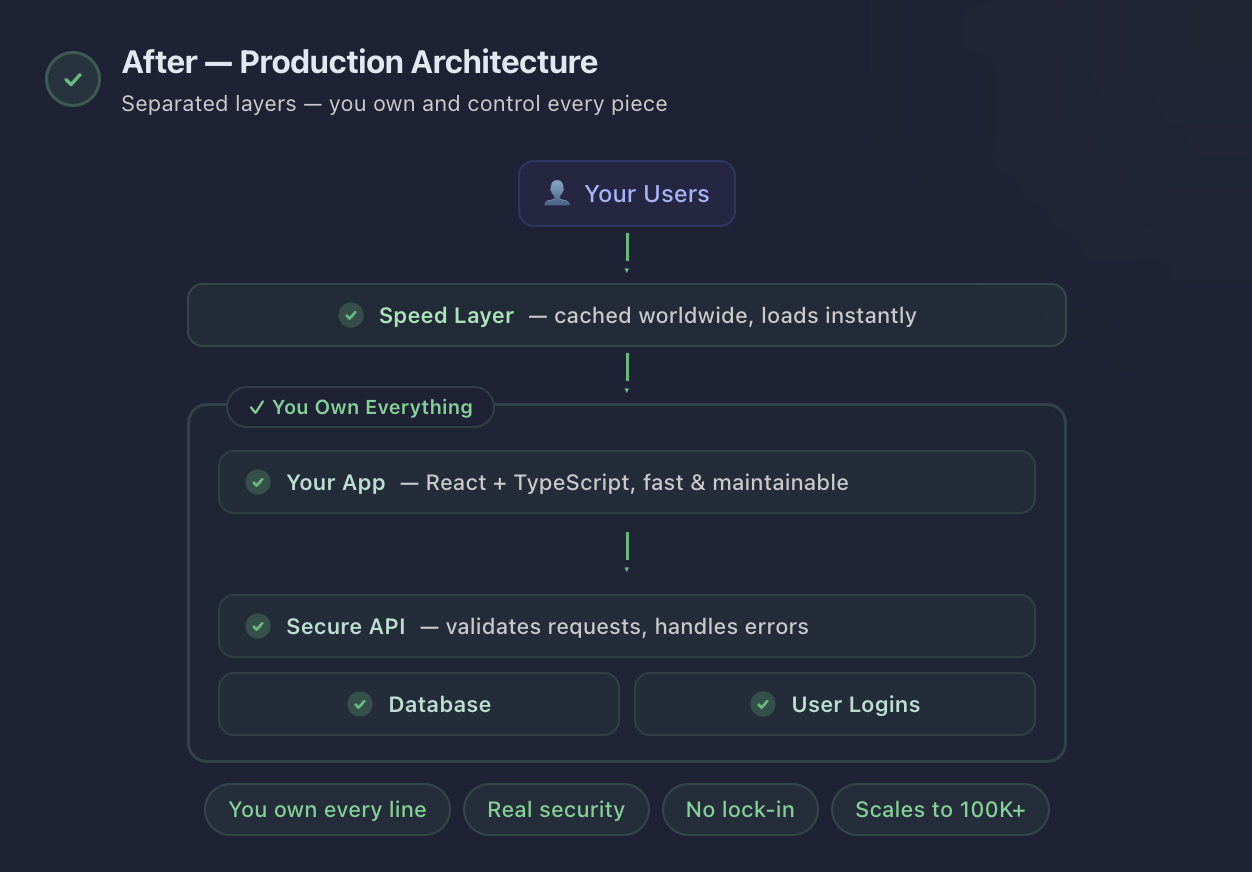Screen dimensions: 1252x872
Task: Enable the Database component
Action: pos(419,704)
